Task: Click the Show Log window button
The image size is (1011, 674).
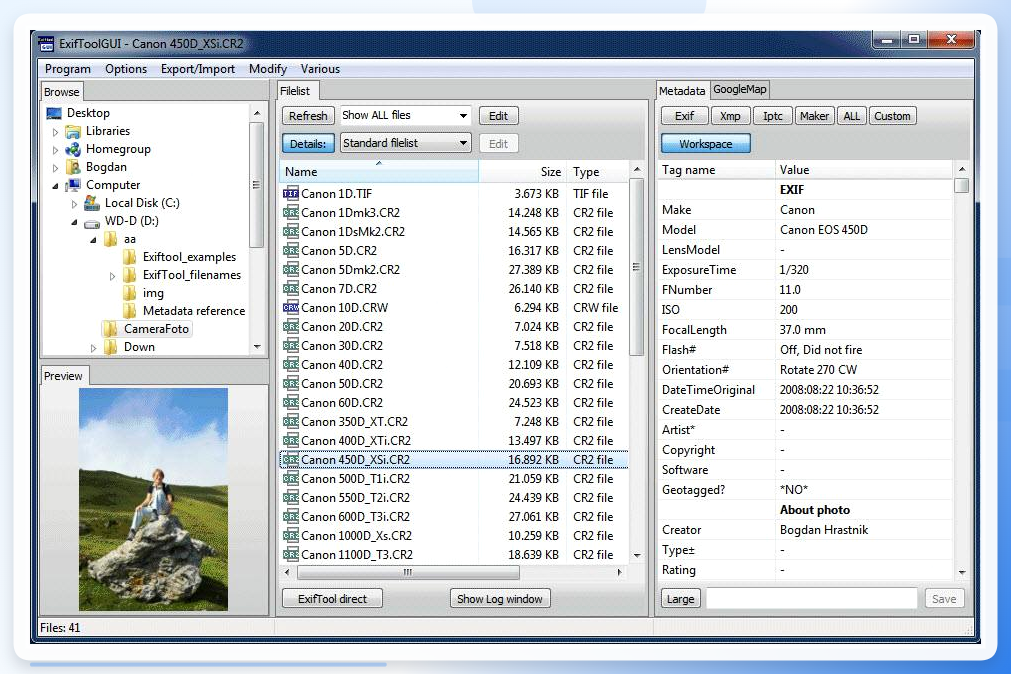Action: 500,599
